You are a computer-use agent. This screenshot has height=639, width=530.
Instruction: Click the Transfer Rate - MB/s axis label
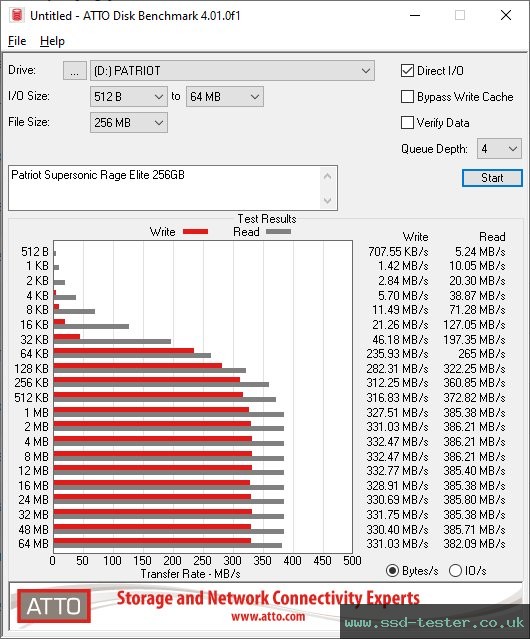(191, 574)
